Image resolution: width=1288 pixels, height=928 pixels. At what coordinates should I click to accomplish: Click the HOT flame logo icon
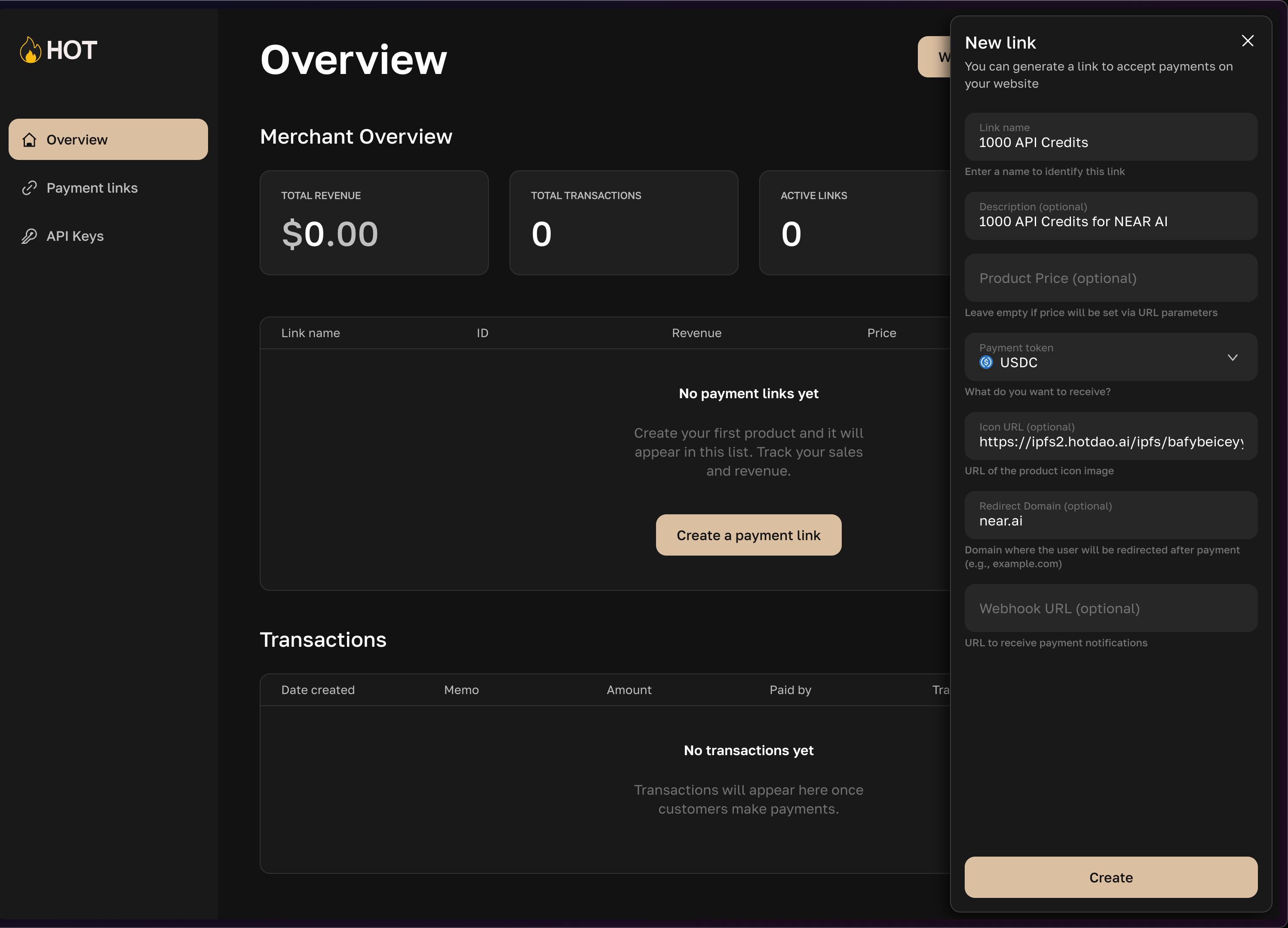[30, 50]
